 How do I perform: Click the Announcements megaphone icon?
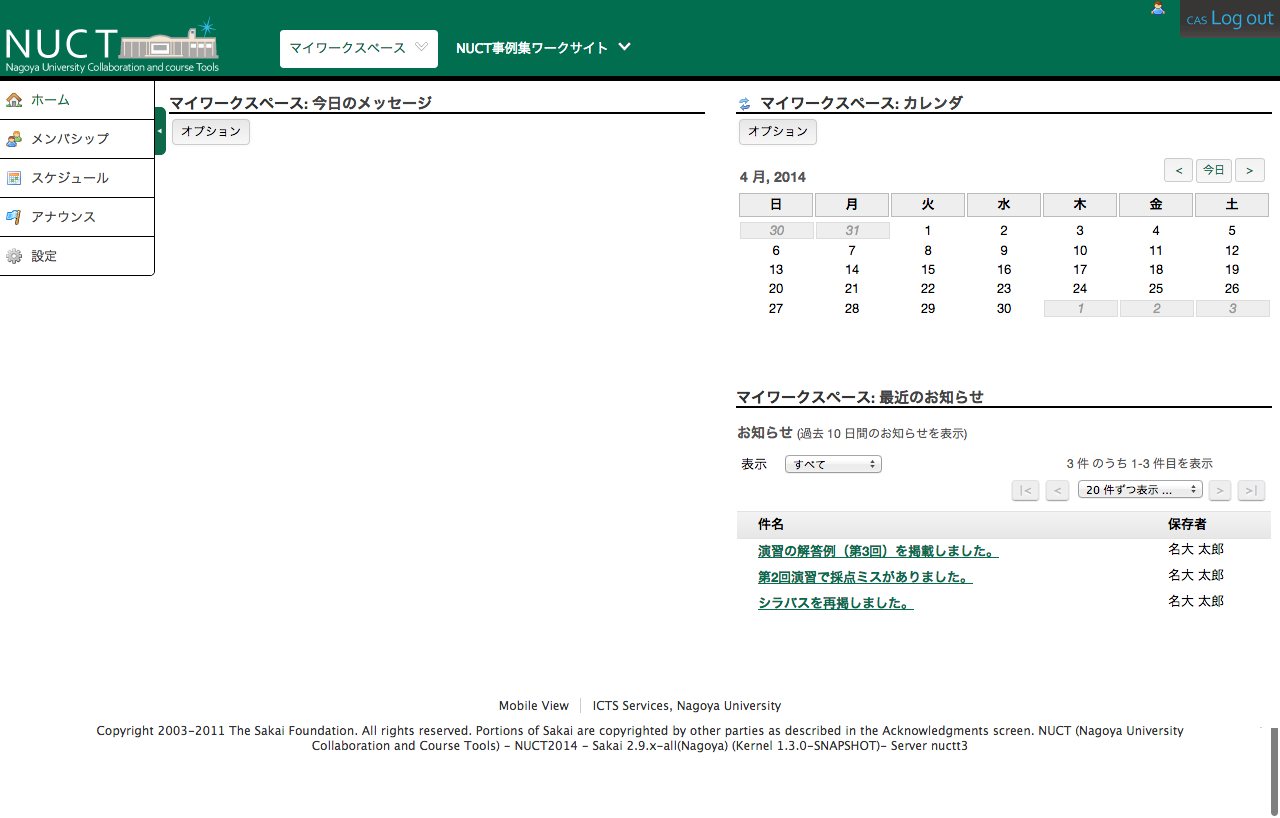tap(14, 217)
